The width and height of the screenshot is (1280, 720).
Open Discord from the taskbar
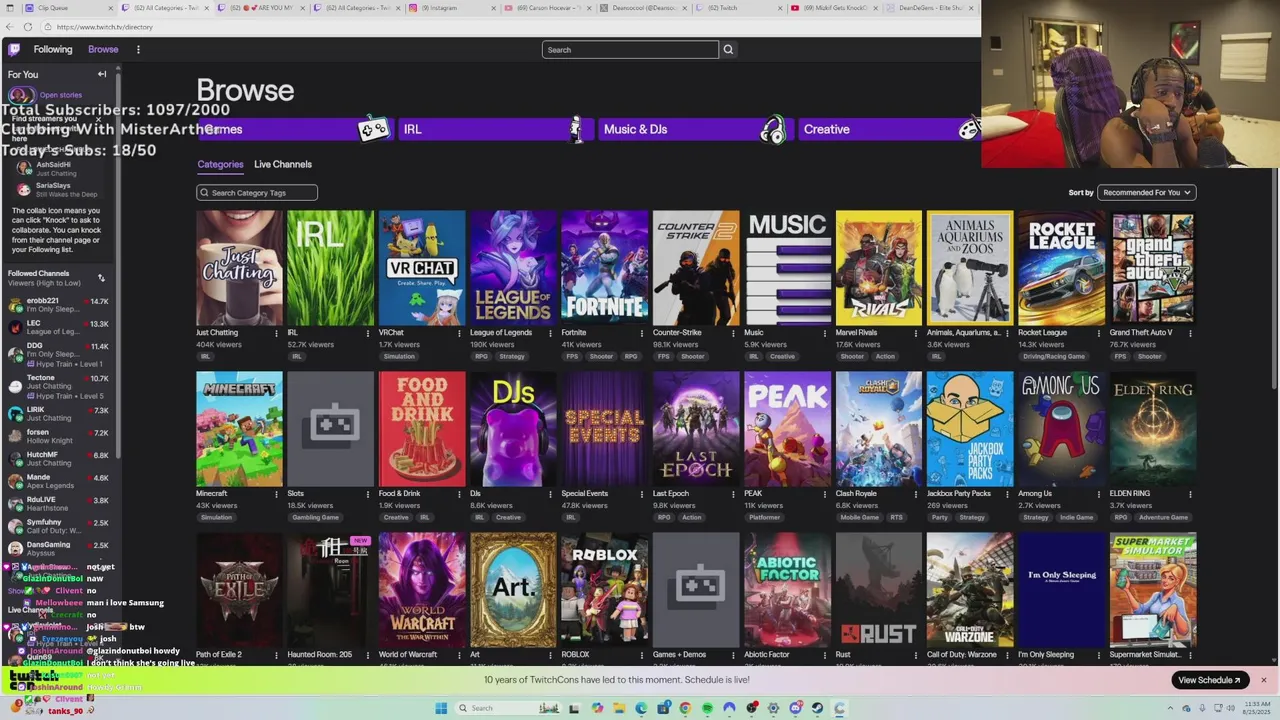tap(795, 708)
